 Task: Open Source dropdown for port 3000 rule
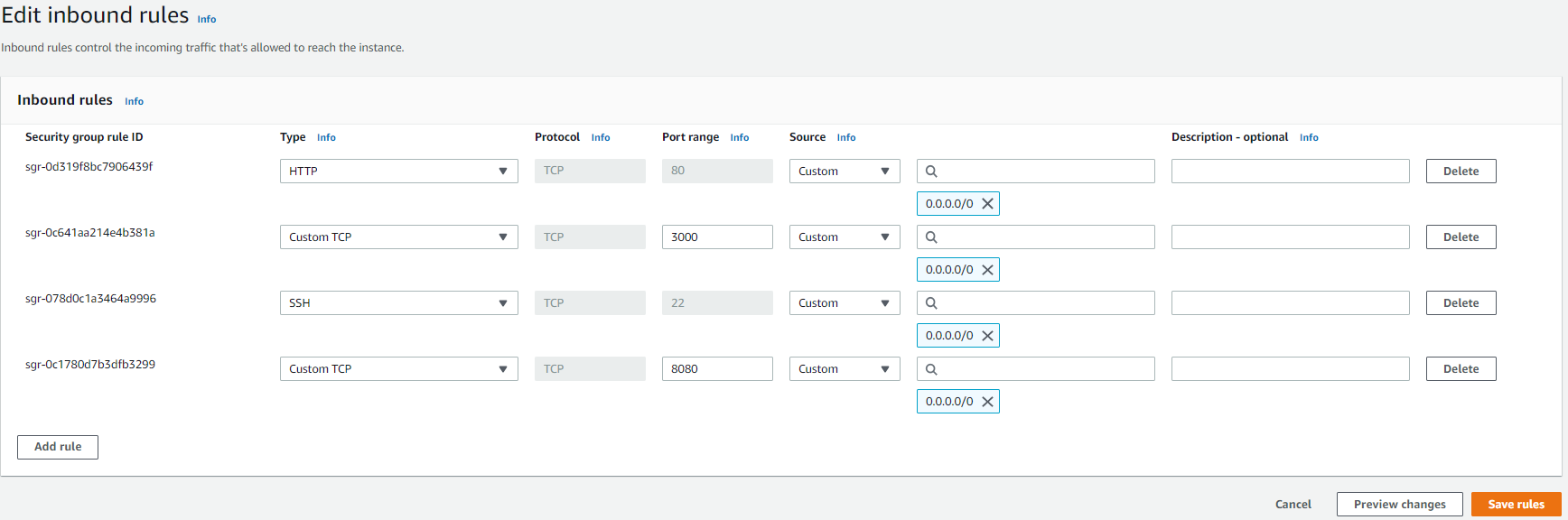click(x=845, y=237)
